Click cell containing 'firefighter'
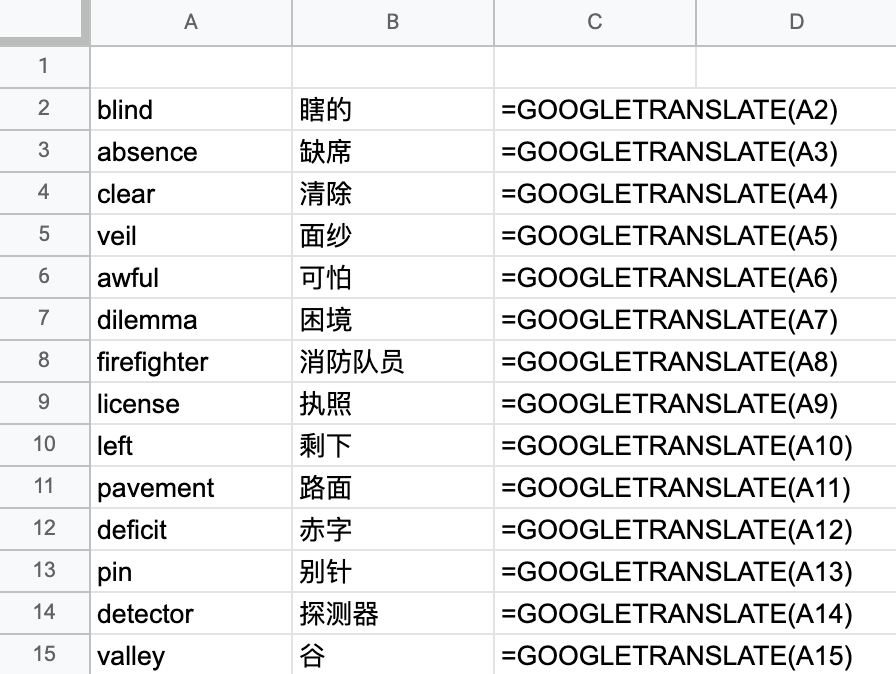 point(191,361)
